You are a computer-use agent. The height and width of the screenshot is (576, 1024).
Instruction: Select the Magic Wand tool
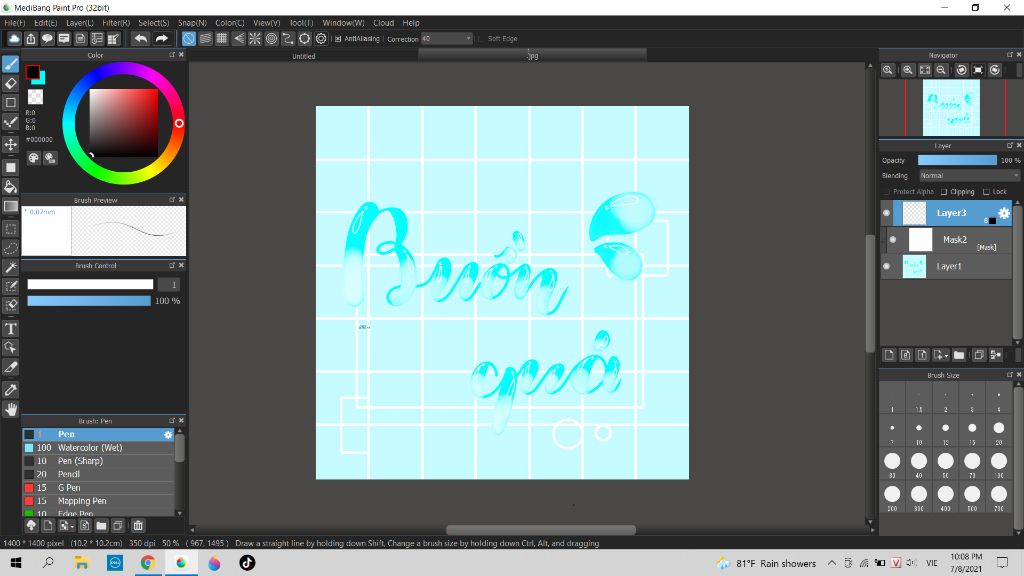pos(10,267)
